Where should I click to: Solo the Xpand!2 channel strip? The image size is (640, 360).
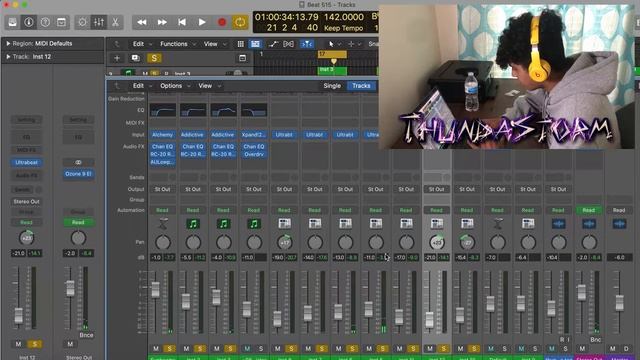261,349
